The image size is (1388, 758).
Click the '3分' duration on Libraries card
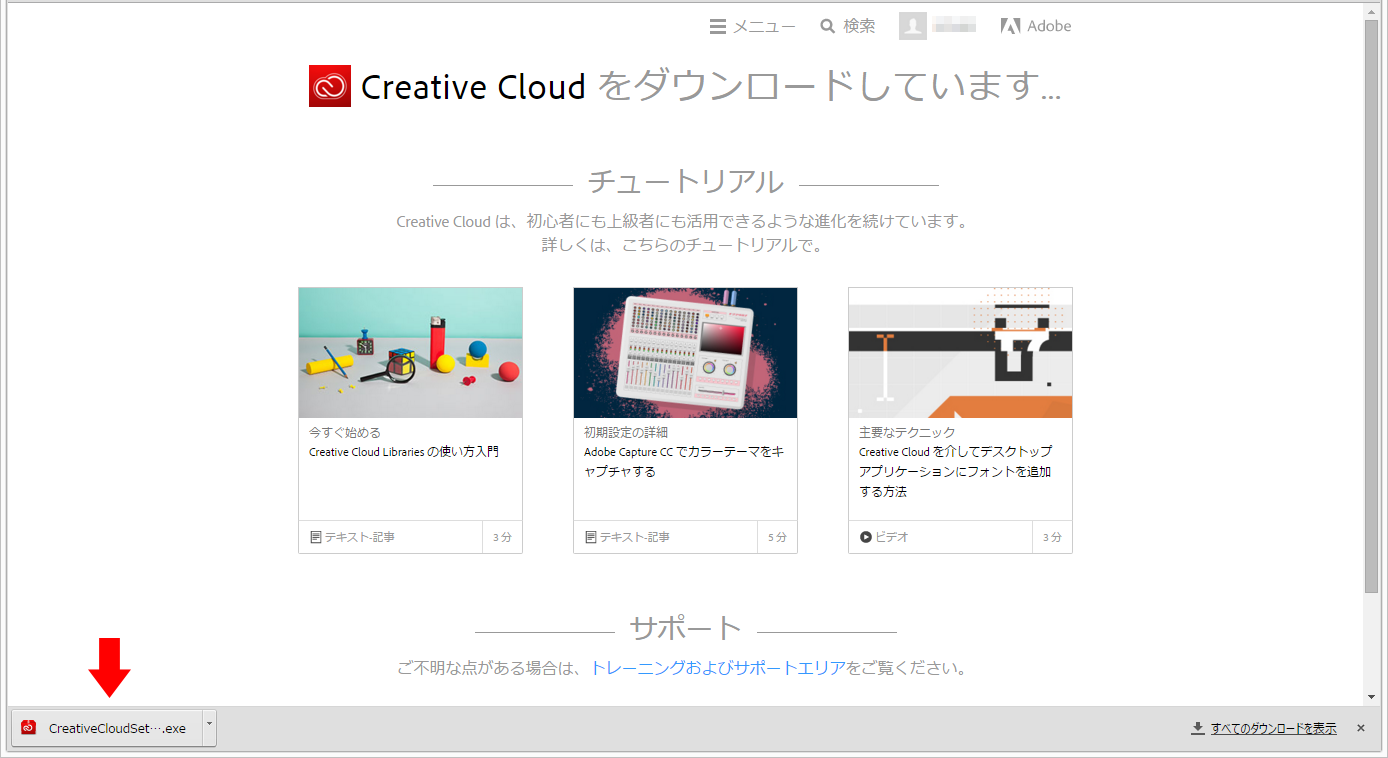click(x=502, y=537)
